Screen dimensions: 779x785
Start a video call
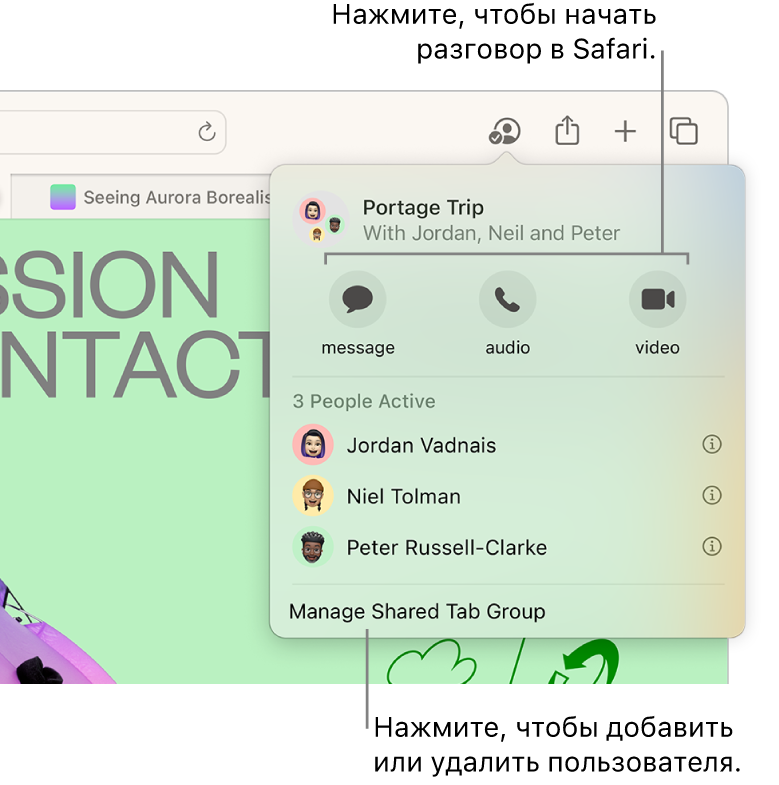pyautogui.click(x=658, y=299)
